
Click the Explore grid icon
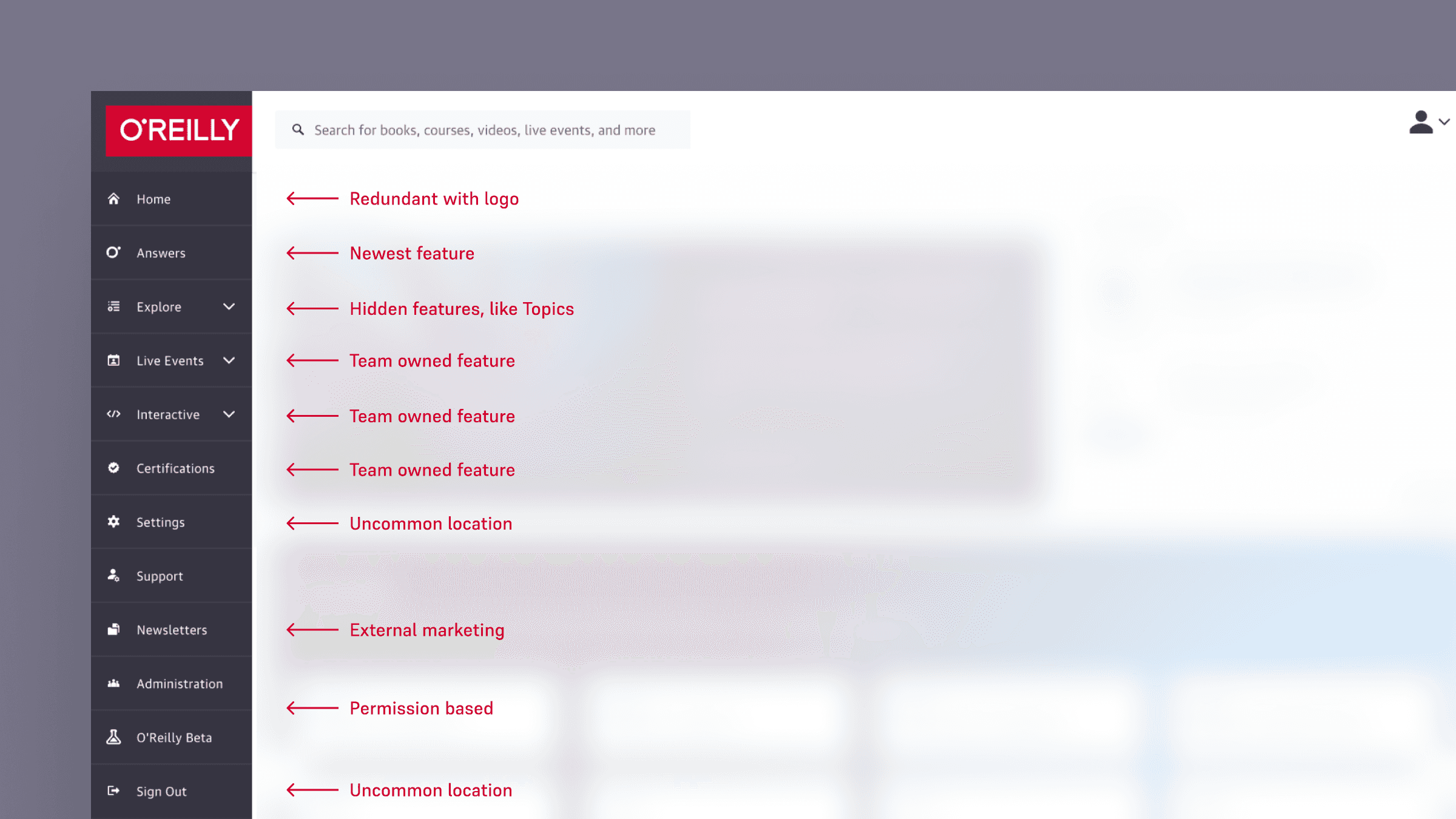point(113,306)
